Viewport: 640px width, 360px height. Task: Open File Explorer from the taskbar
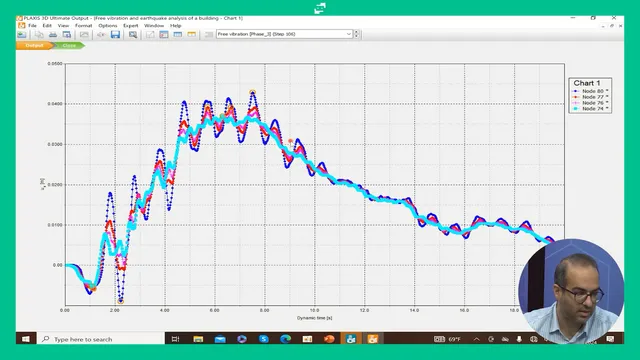coord(198,339)
